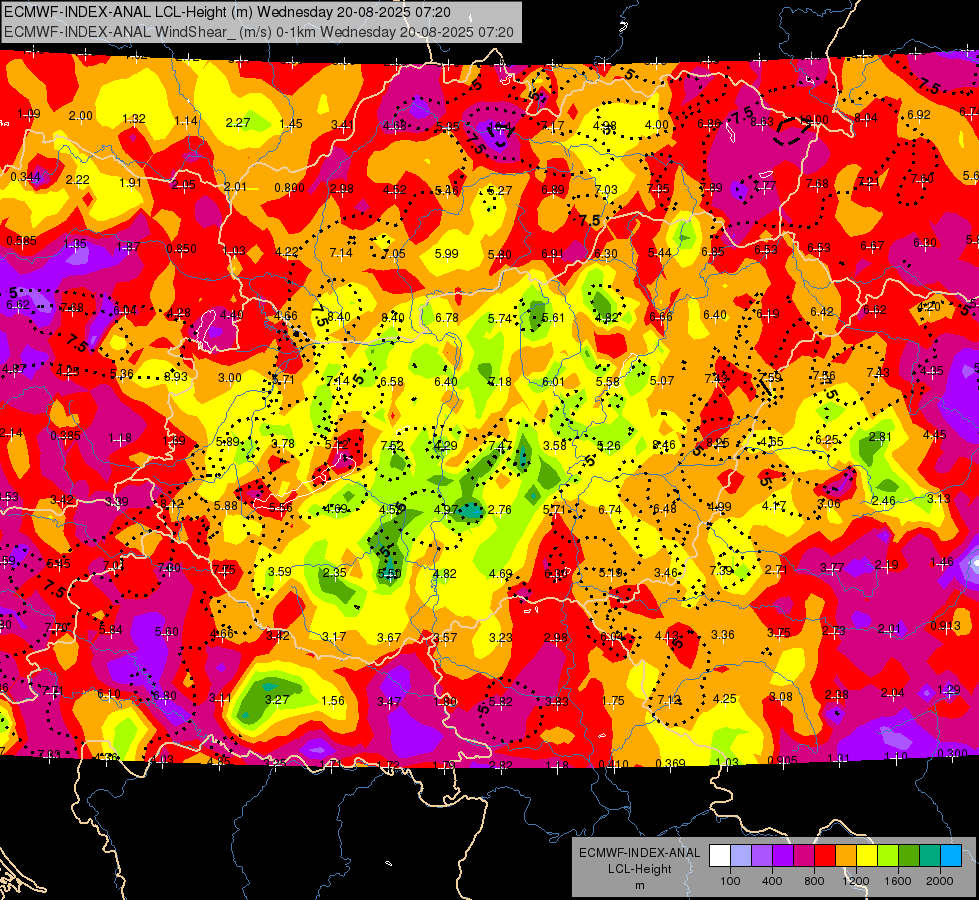Click the wind shear value 6.74
This screenshot has width=979, height=900.
(609, 509)
